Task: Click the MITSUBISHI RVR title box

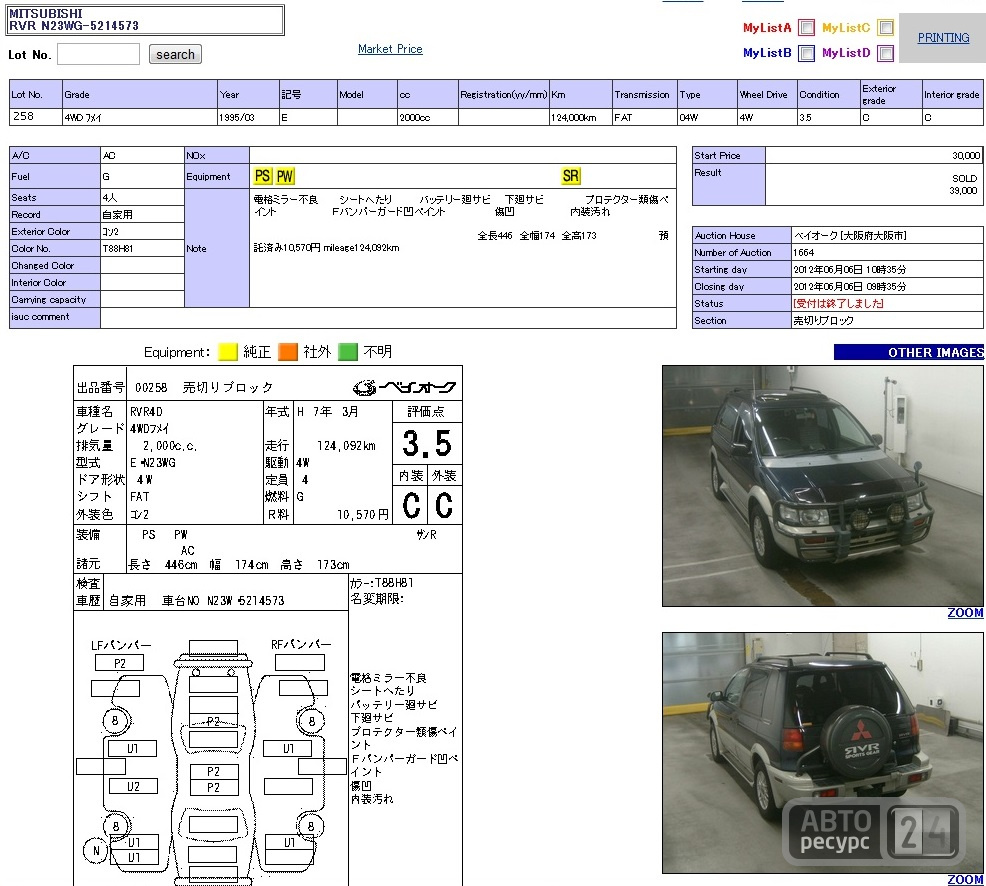Action: [145, 19]
